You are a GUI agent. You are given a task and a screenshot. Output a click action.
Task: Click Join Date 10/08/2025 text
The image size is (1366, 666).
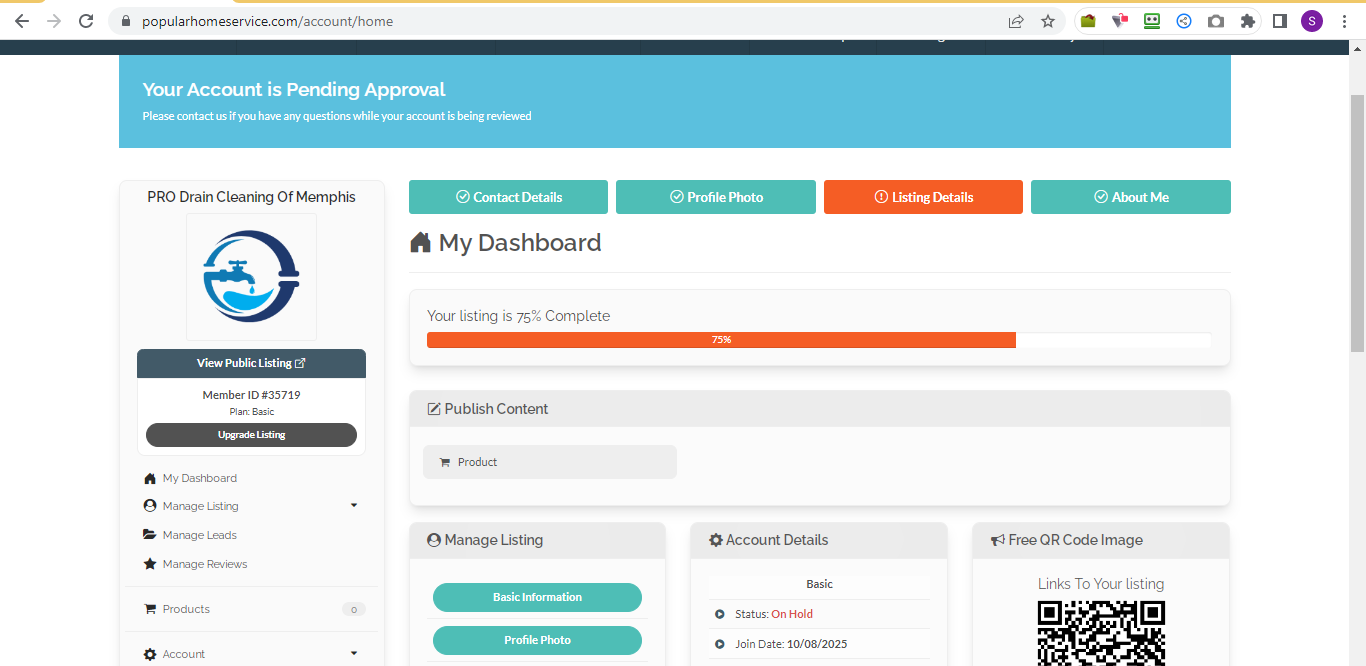[x=790, y=644]
